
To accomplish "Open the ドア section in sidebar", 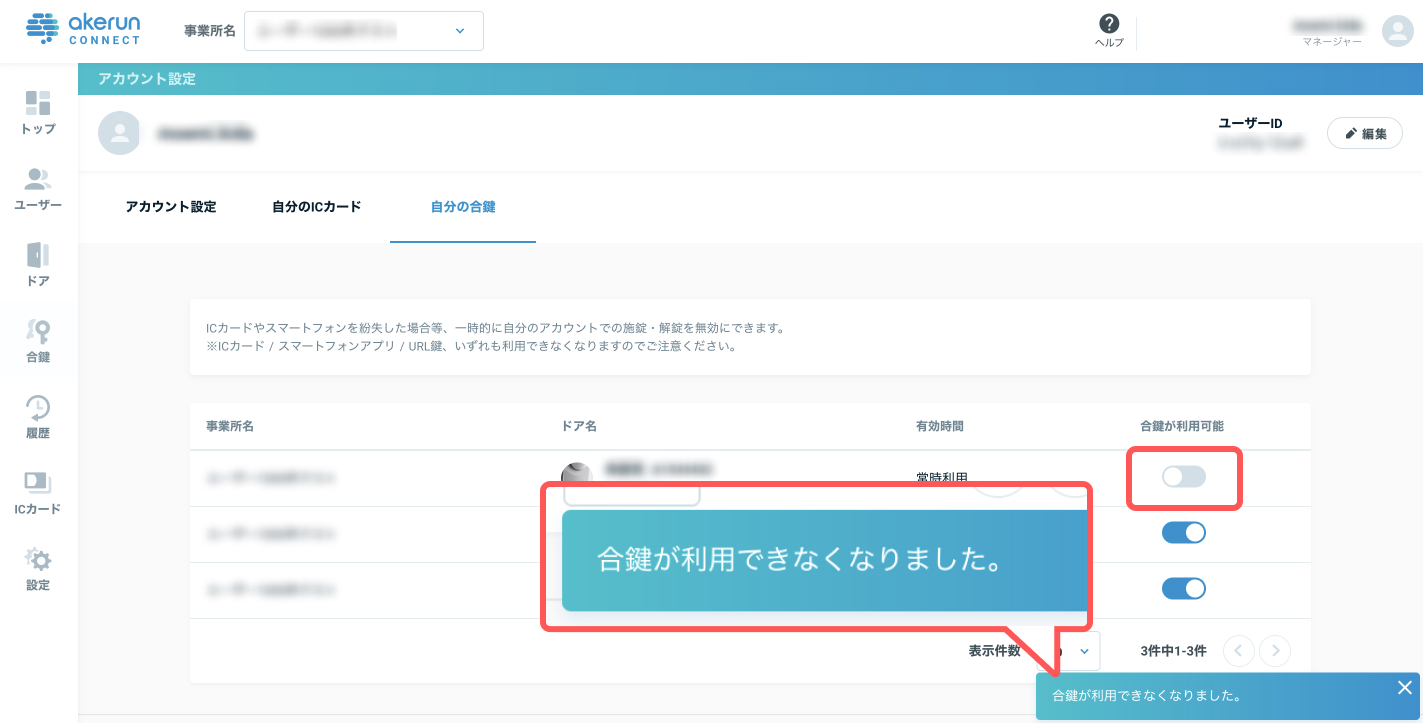I will 38,264.
